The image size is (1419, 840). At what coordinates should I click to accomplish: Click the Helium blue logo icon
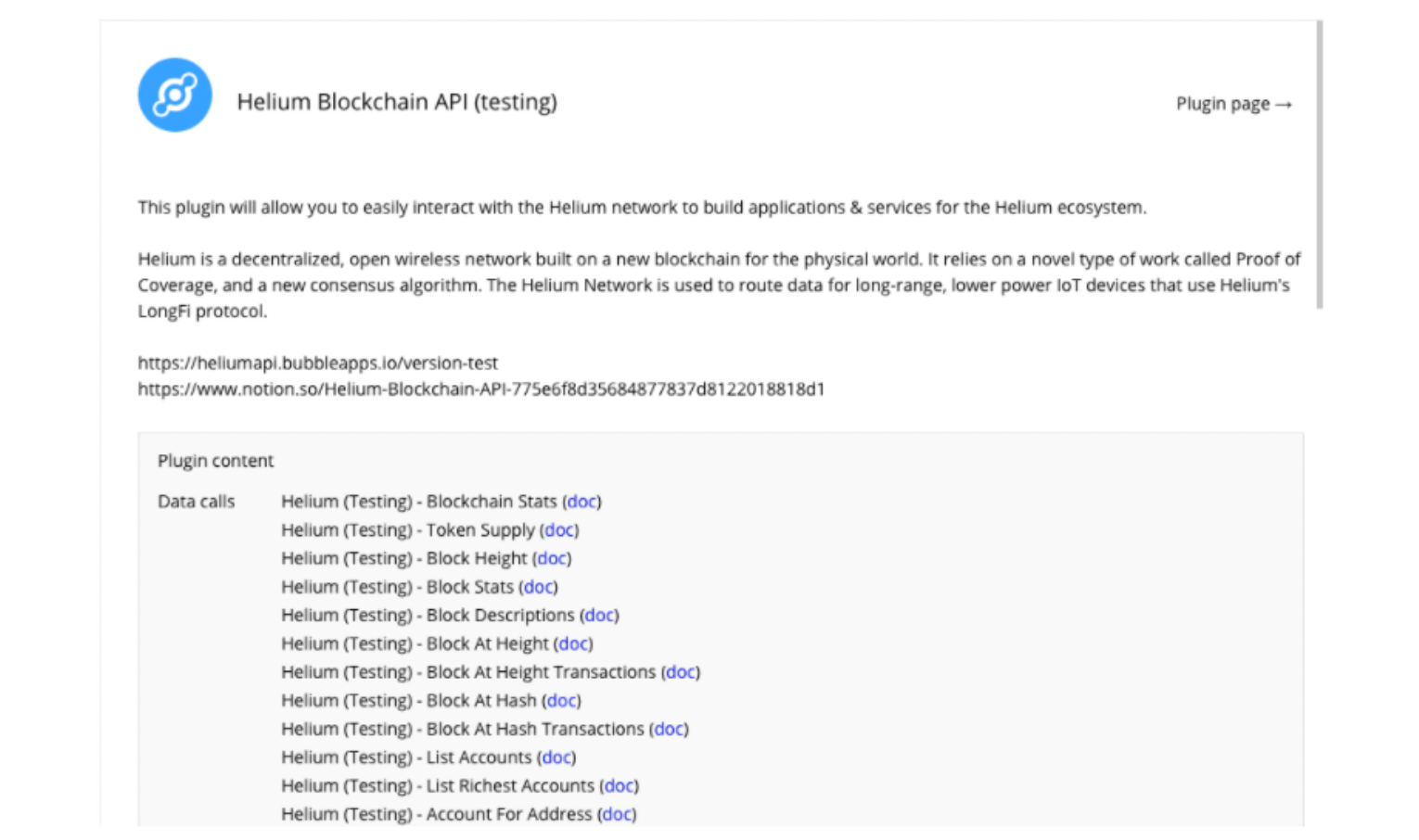coord(175,95)
